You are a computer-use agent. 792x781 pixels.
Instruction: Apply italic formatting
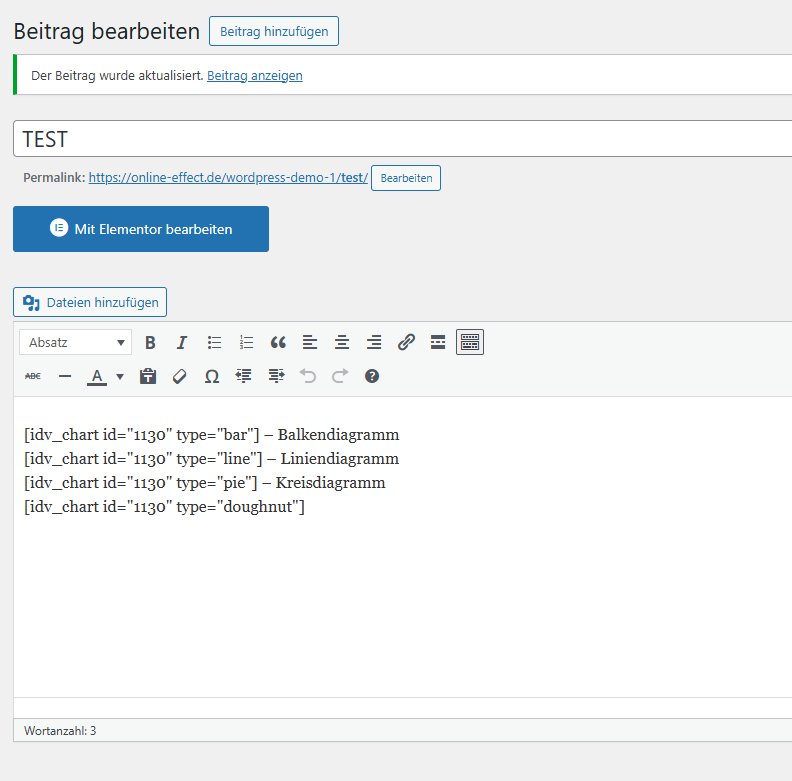(x=182, y=343)
